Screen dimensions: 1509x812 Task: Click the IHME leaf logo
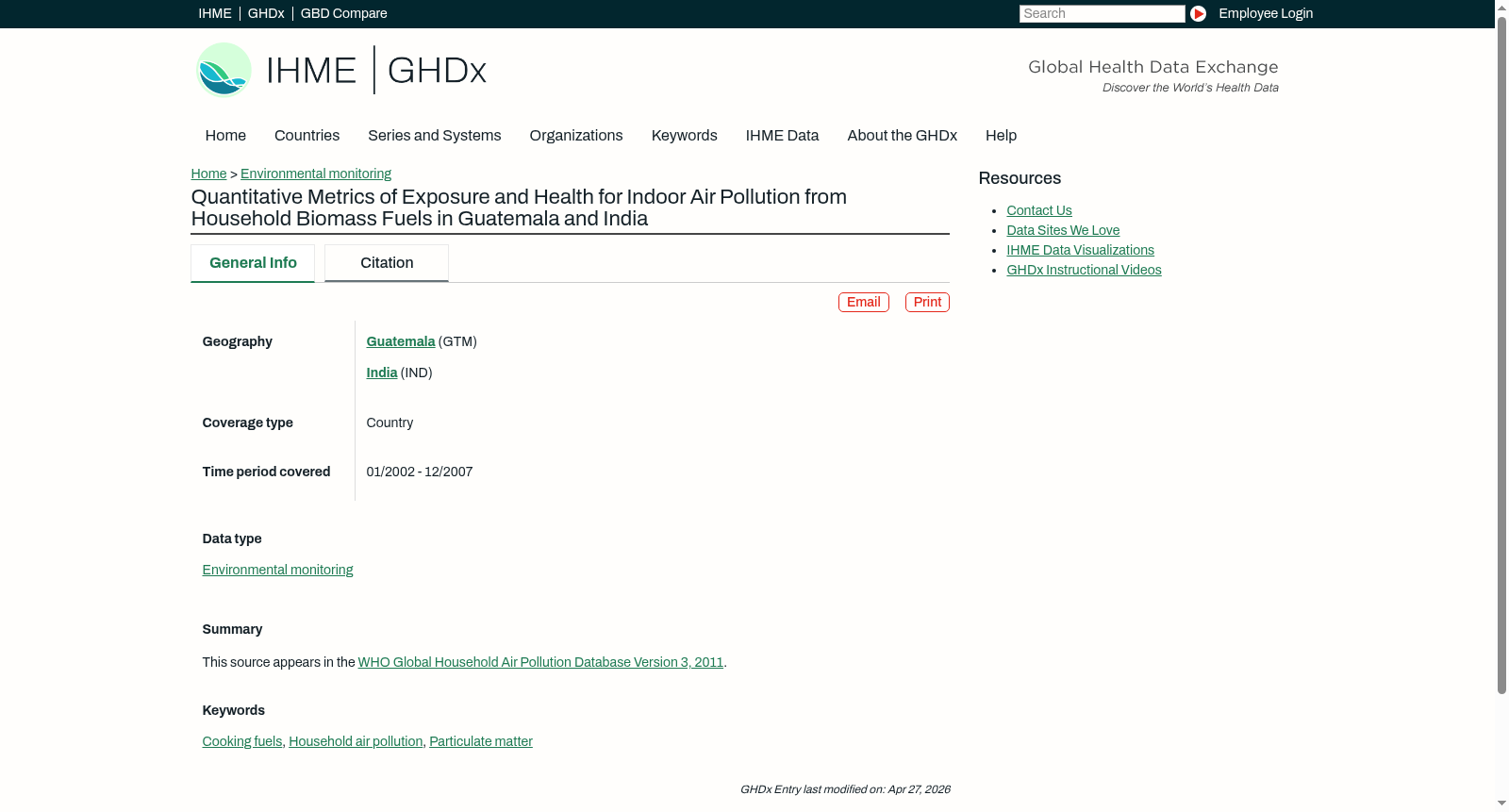click(224, 70)
